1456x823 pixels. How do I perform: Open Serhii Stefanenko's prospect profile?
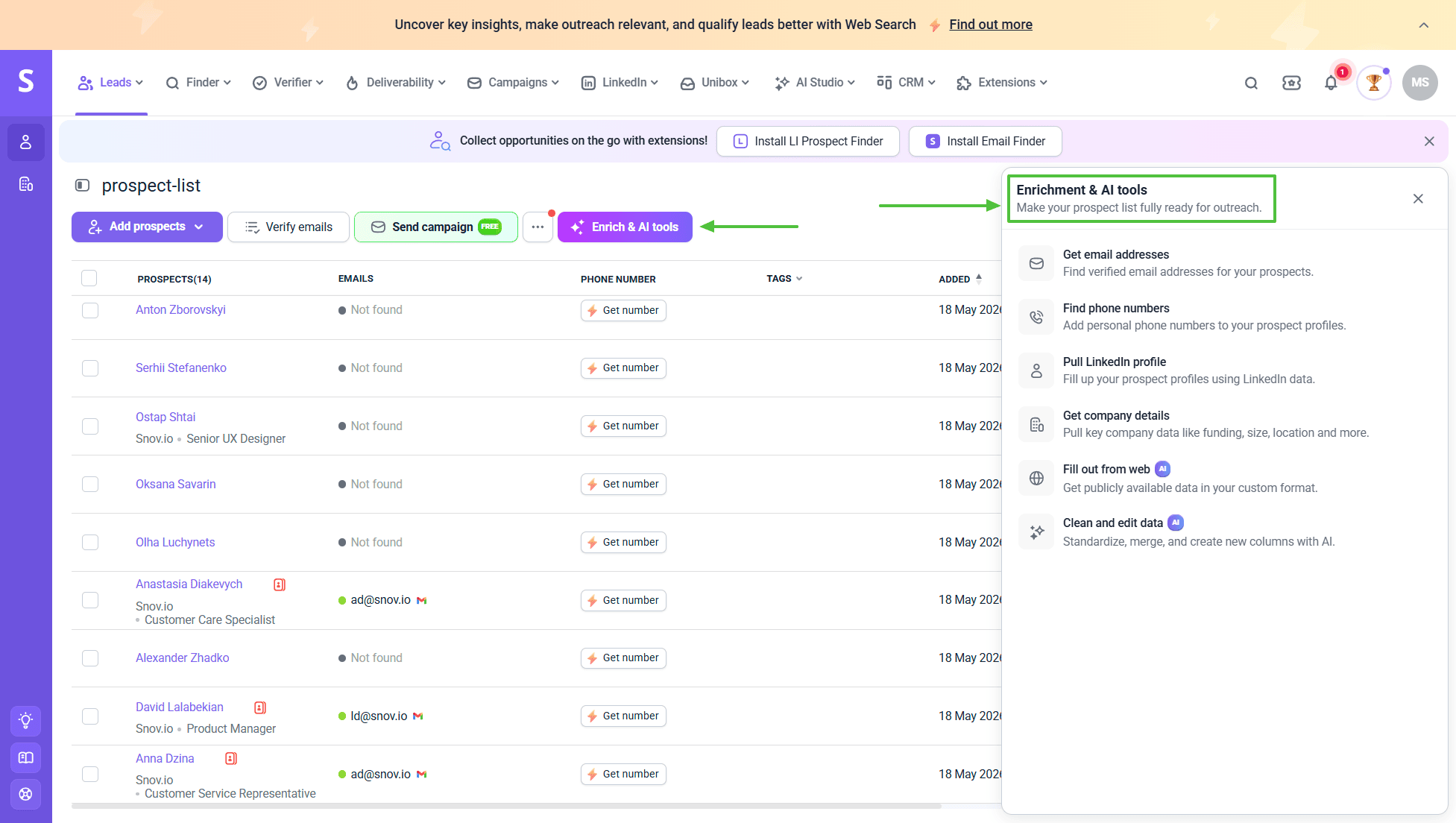click(181, 368)
